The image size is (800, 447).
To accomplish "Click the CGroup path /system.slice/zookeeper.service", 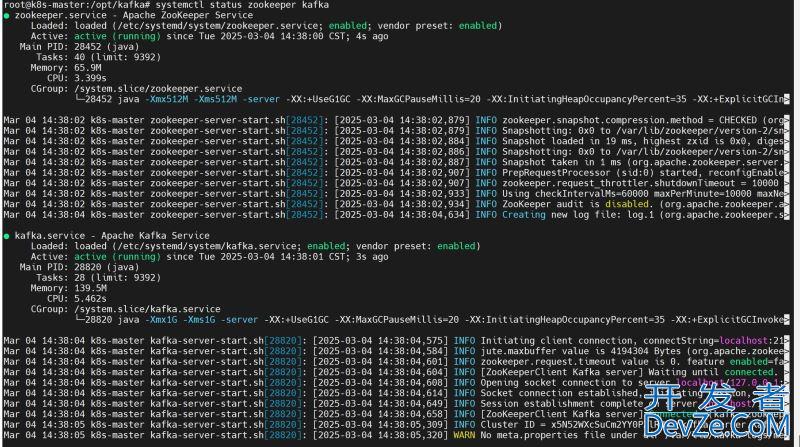I will click(x=158, y=89).
